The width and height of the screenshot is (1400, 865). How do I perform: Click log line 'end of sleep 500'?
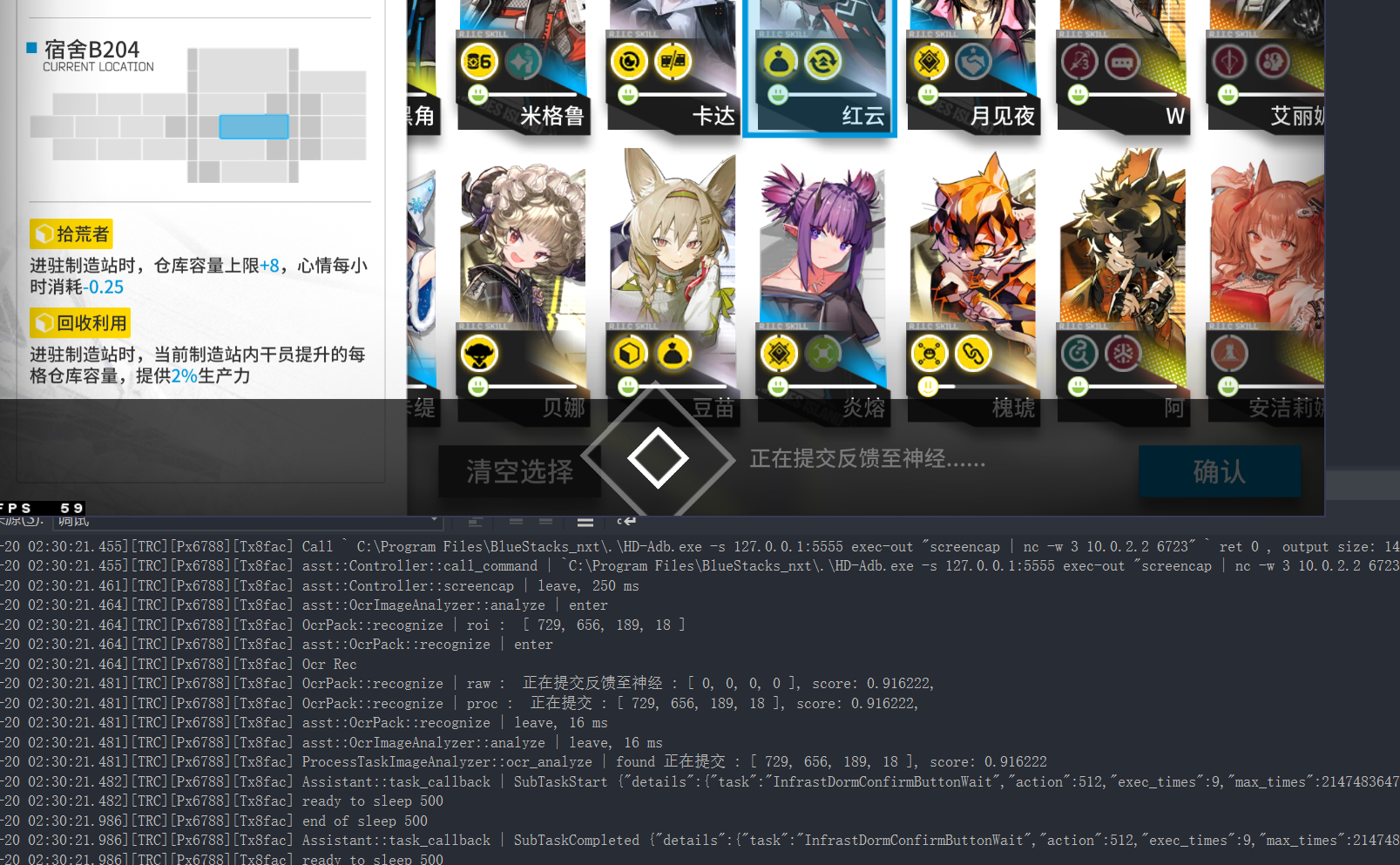(365, 821)
